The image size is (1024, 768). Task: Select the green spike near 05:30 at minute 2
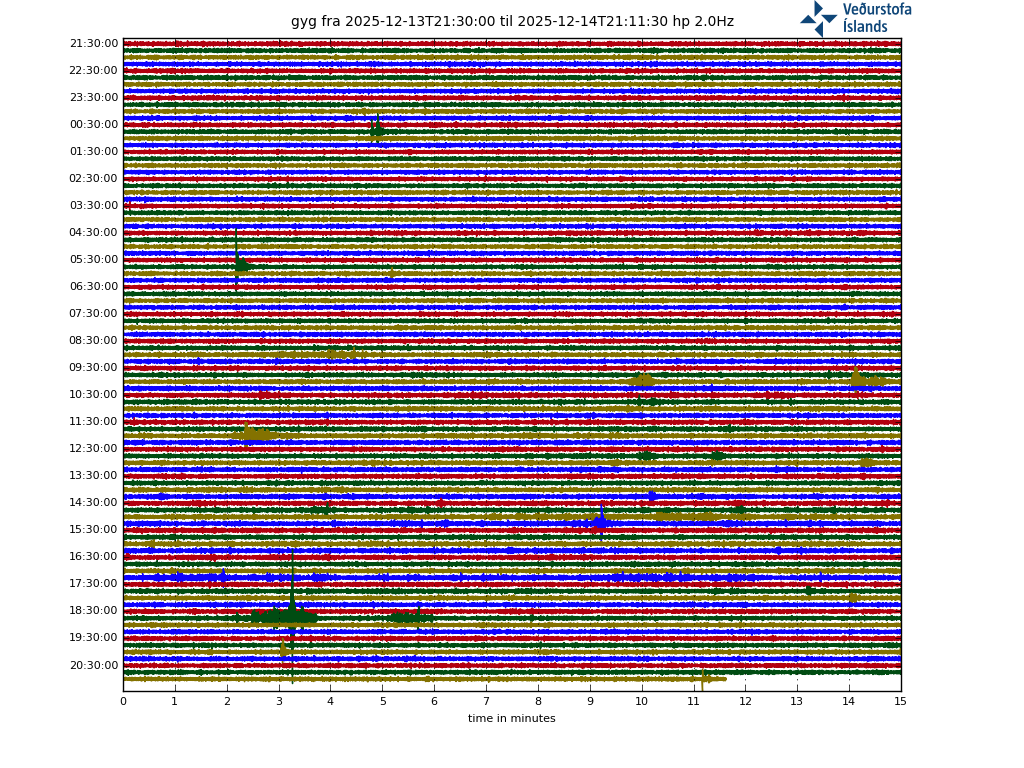coord(238,263)
